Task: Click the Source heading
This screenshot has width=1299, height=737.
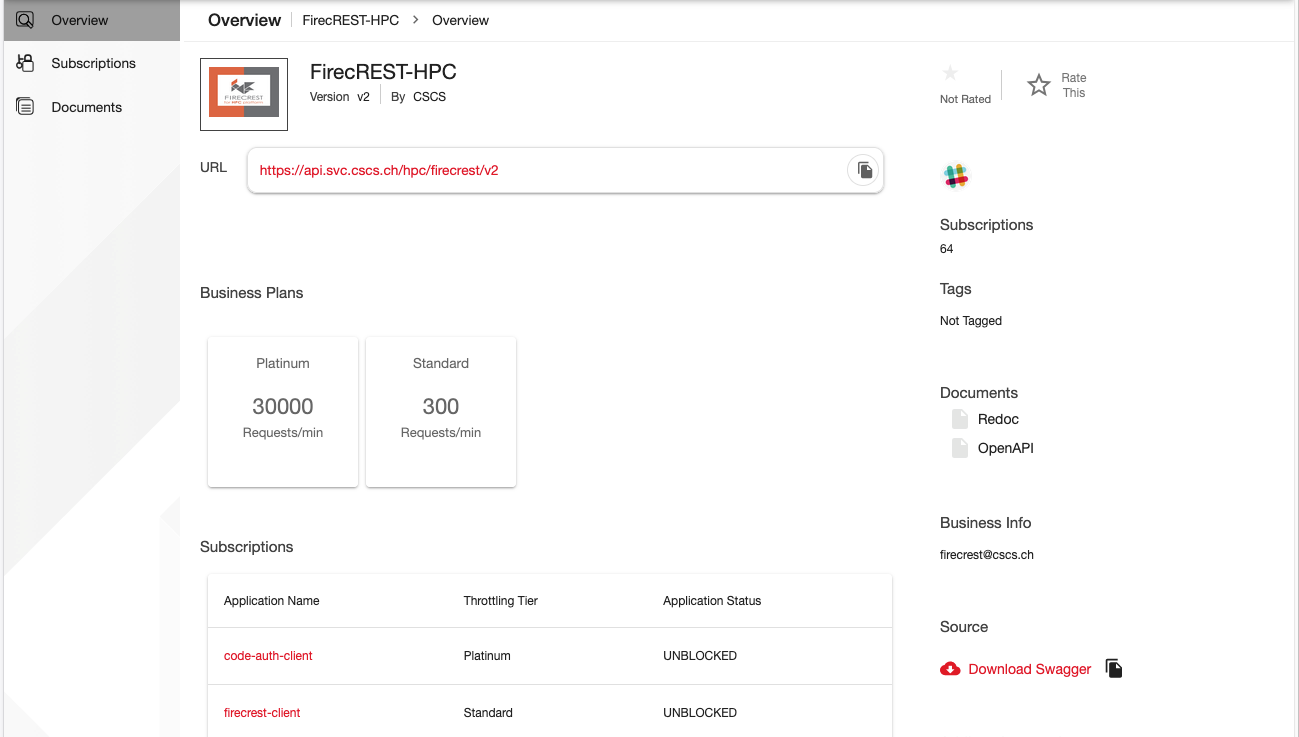Action: [964, 627]
